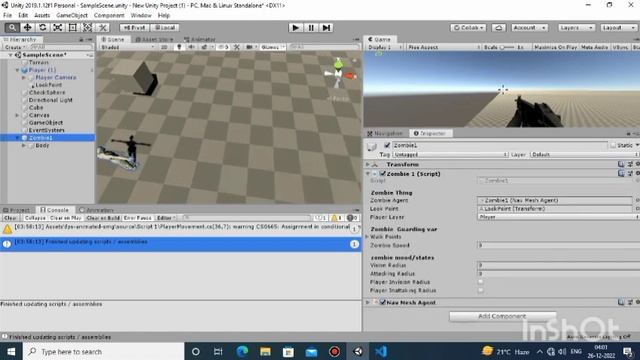Select the Move tool

(x=27, y=27)
